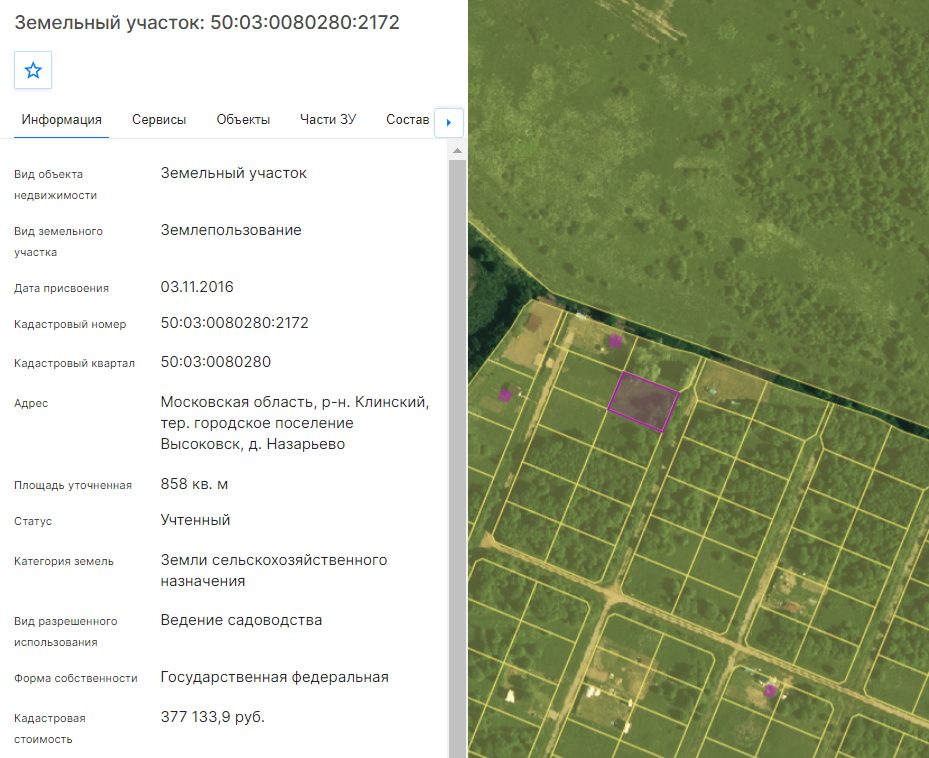Open the Информация tab
The image size is (929, 758).
[62, 120]
